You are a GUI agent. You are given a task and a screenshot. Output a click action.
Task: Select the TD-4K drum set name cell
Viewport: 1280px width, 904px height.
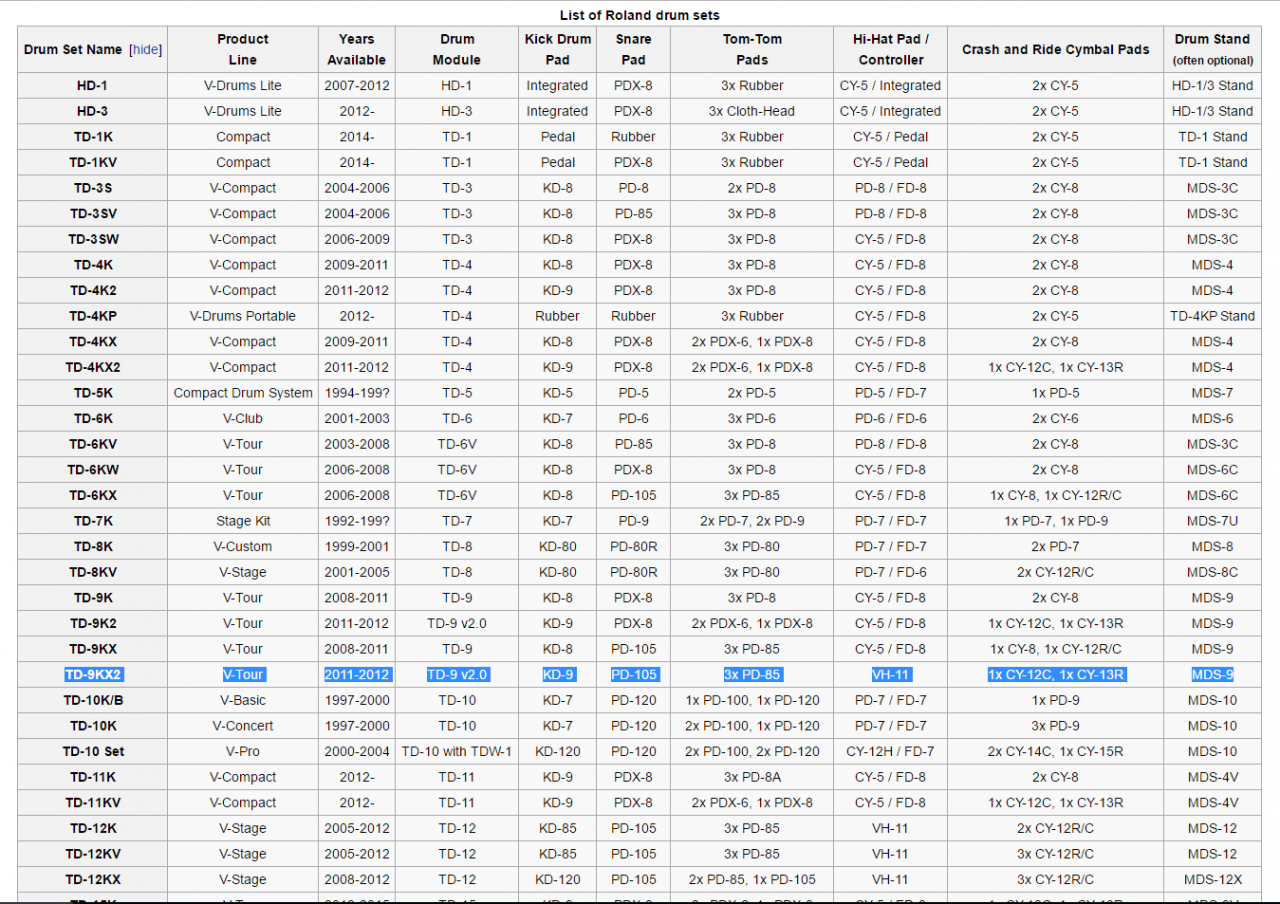(x=92, y=265)
